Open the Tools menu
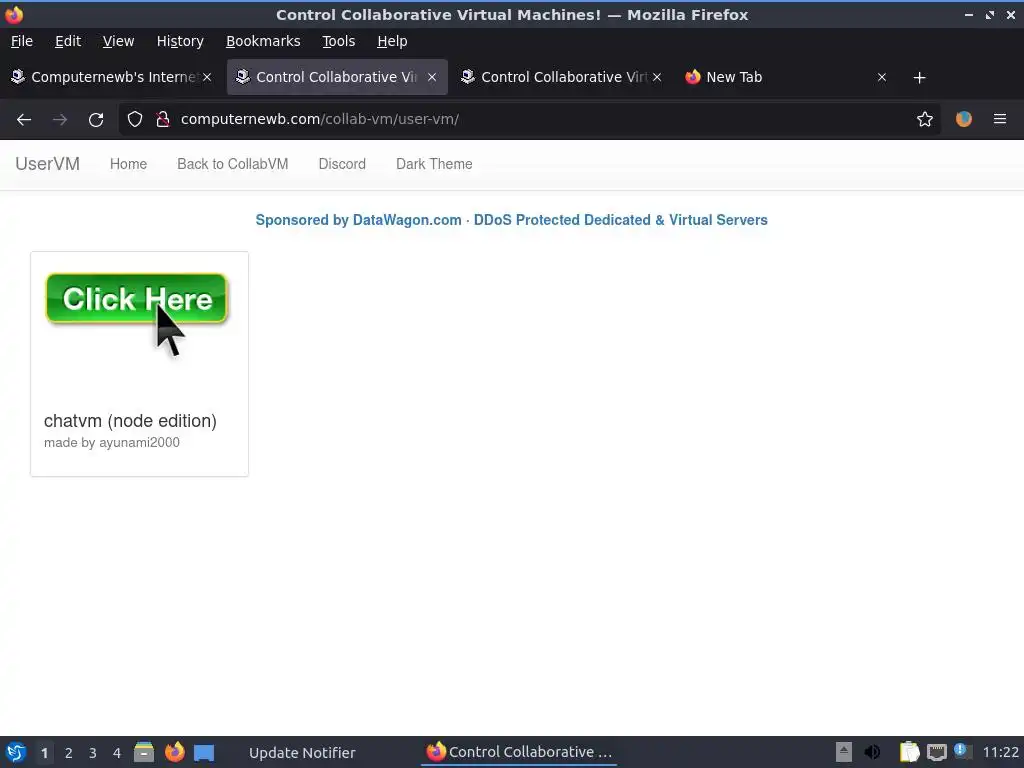The height and width of the screenshot is (768, 1024). [338, 41]
